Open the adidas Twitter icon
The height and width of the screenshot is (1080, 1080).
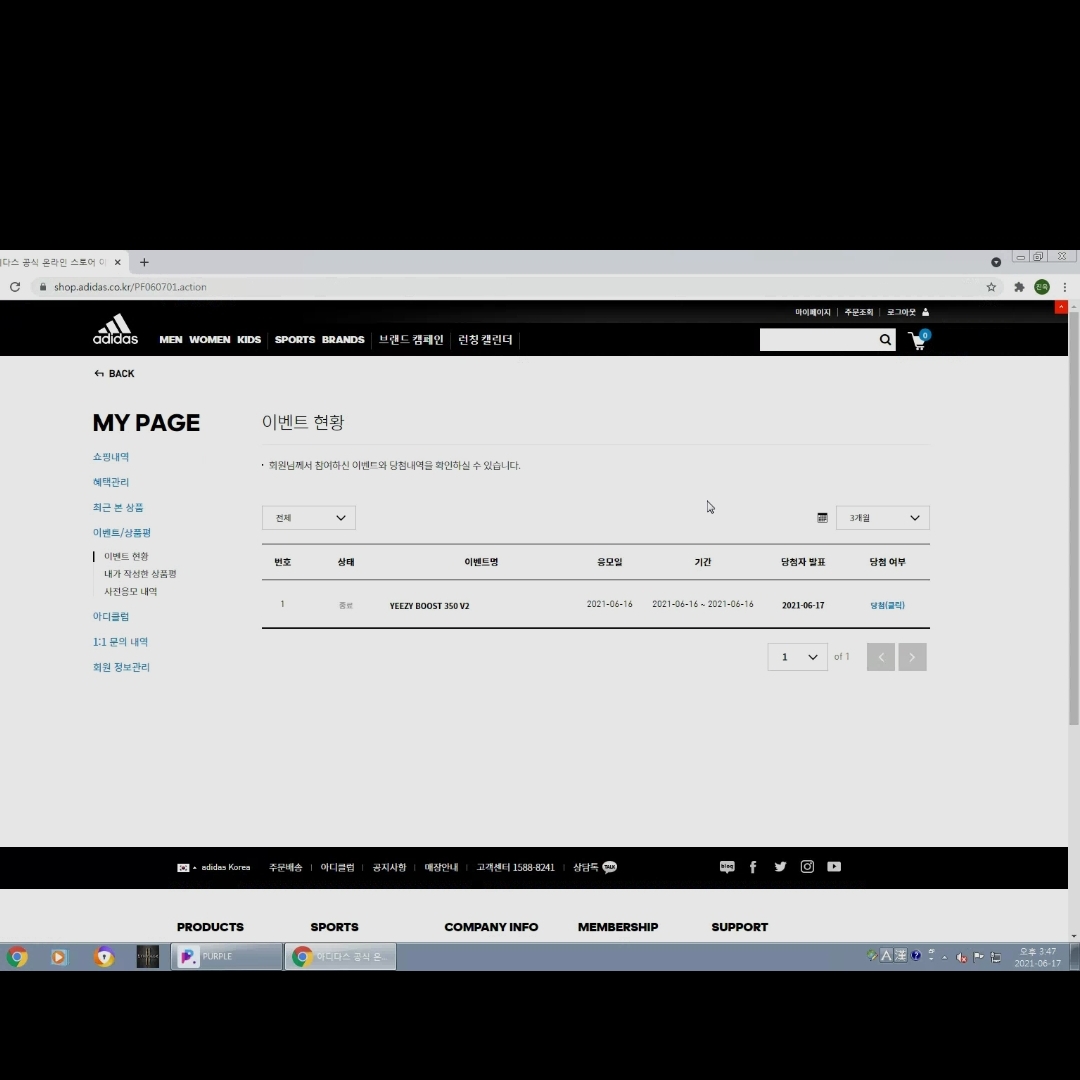(780, 867)
